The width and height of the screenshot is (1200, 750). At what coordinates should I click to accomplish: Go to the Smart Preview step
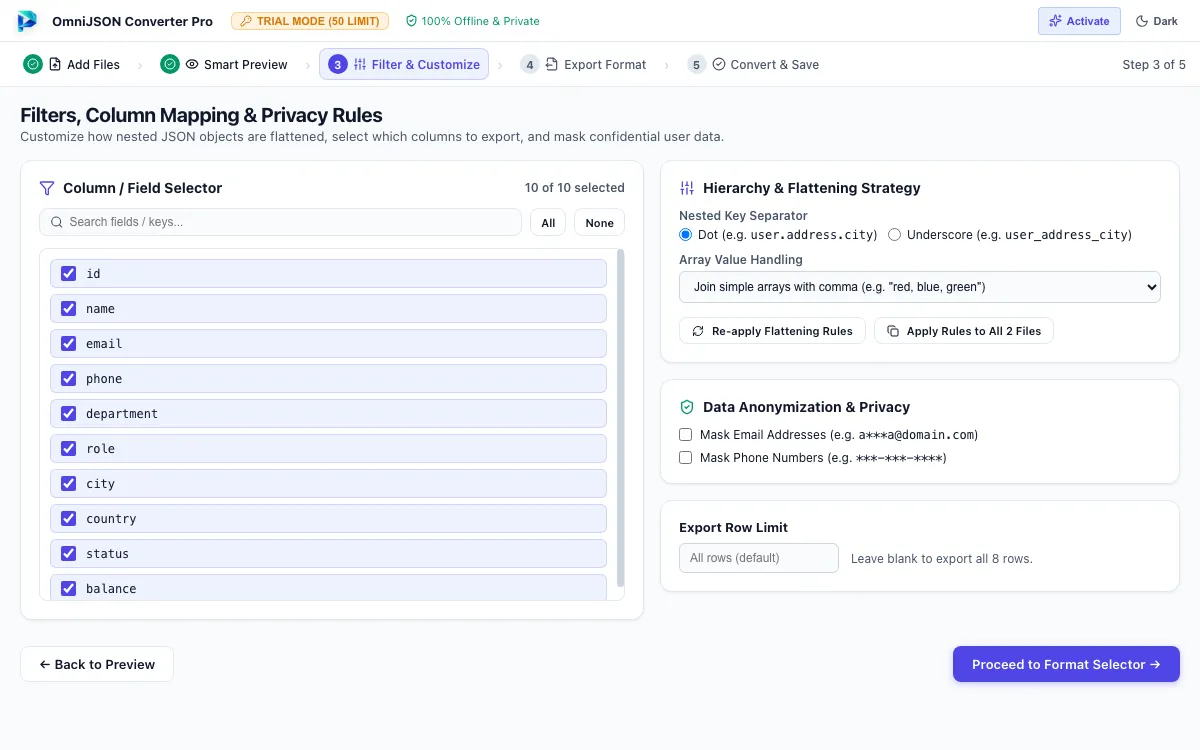pos(224,64)
